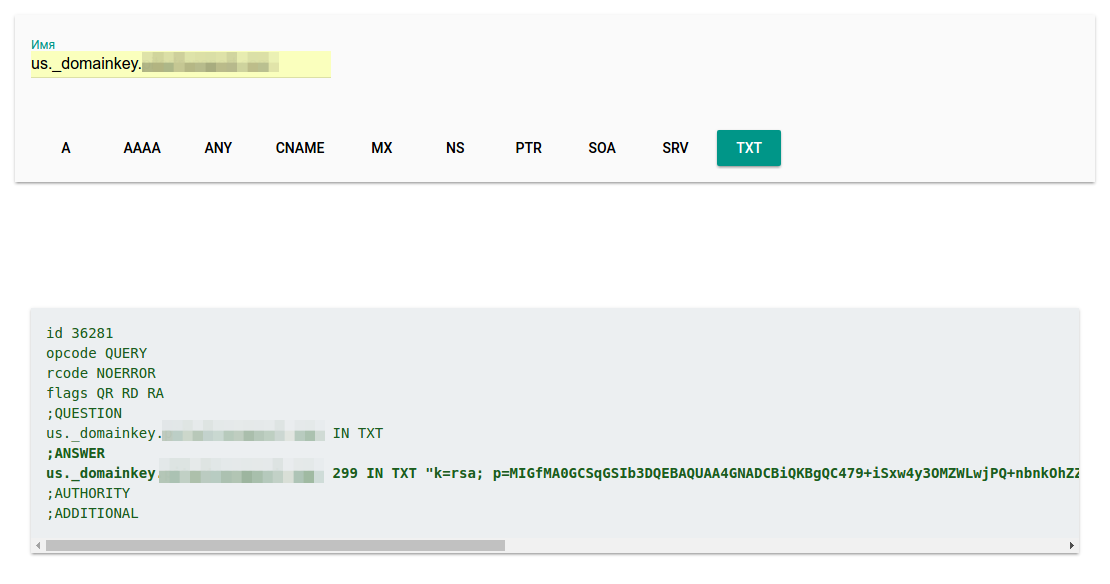
Task: Click the bold ;ANSWER section header
Action: [x=75, y=453]
